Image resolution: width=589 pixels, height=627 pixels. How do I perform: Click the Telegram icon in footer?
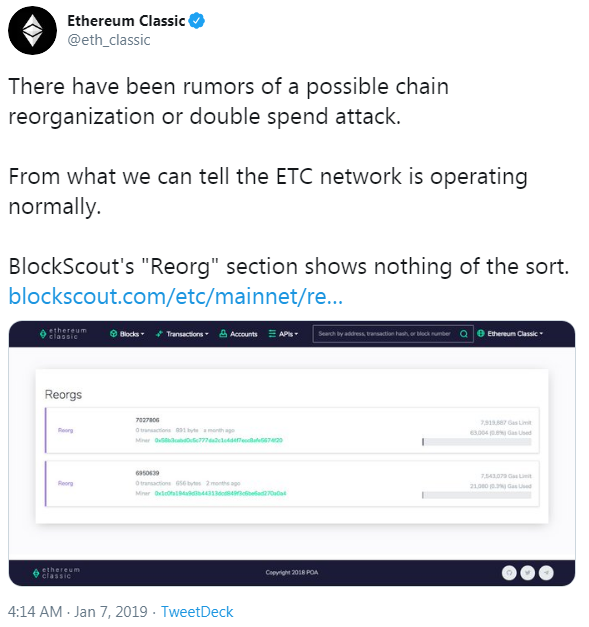(x=546, y=573)
